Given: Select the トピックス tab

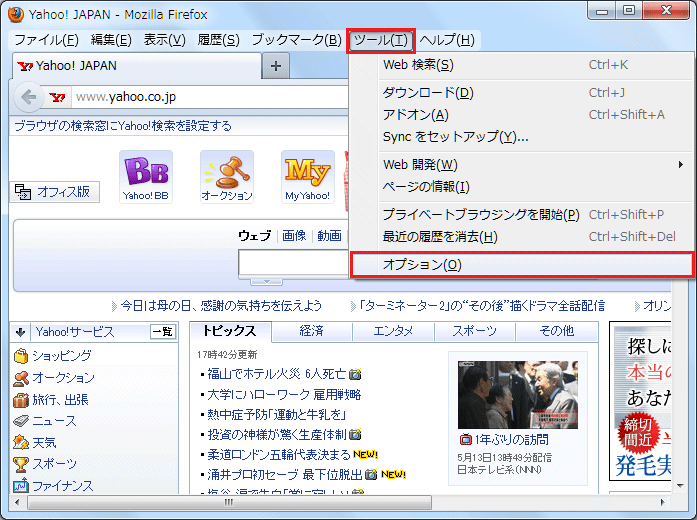Looking at the screenshot, I should (x=230, y=331).
